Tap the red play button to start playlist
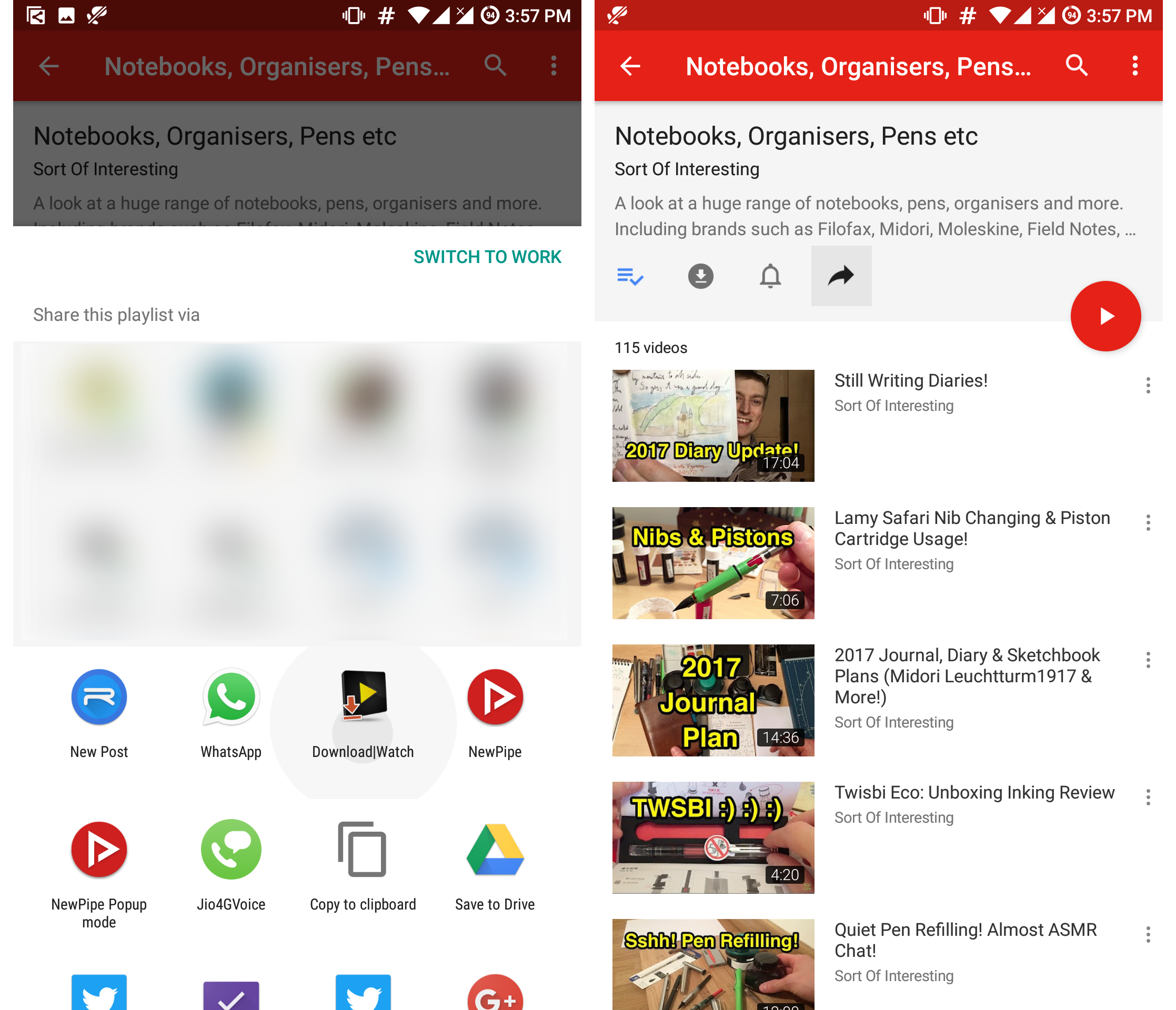This screenshot has width=1176, height=1010. [1105, 316]
